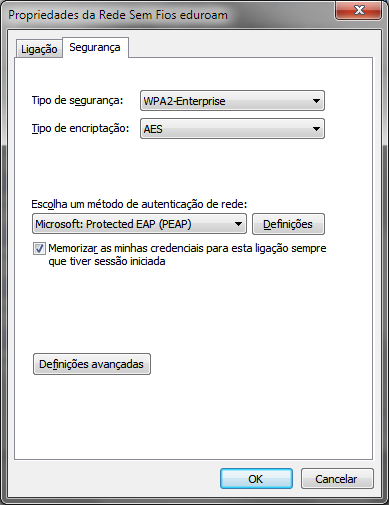The width and height of the screenshot is (390, 505).
Task: Open Definições avançadas
Action: click(92, 364)
